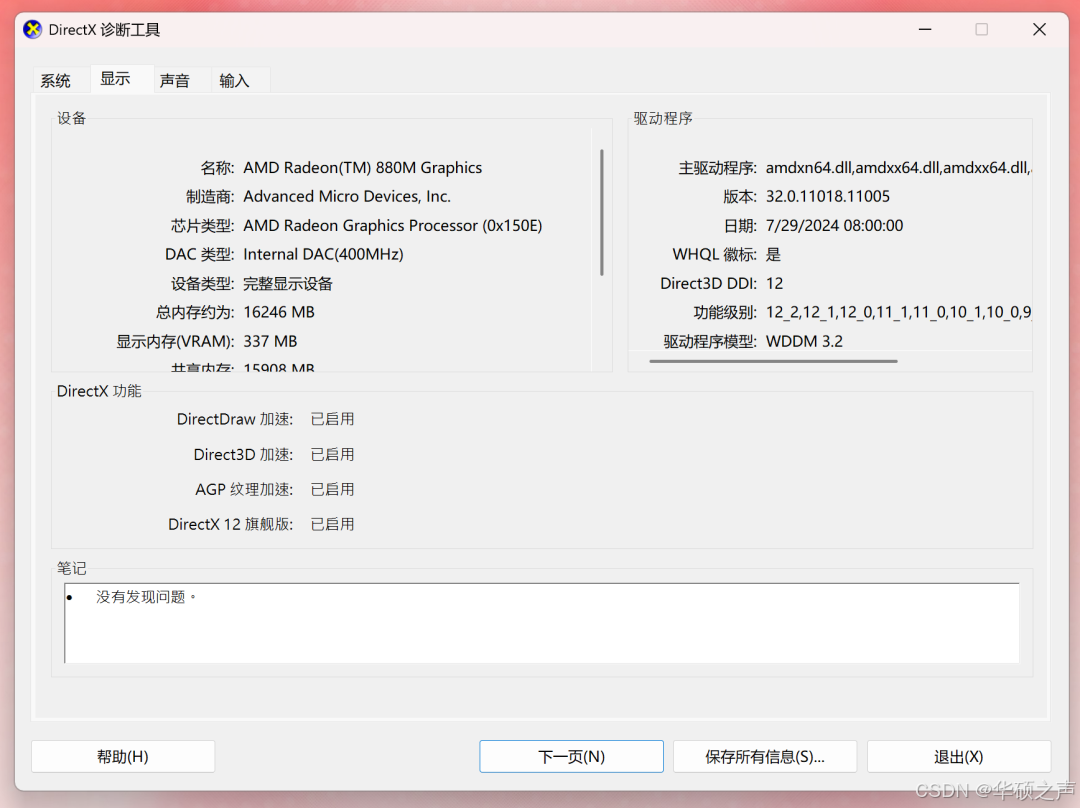Click the AGP 纹理加速 已启用 status
The image size is (1080, 808).
click(332, 490)
